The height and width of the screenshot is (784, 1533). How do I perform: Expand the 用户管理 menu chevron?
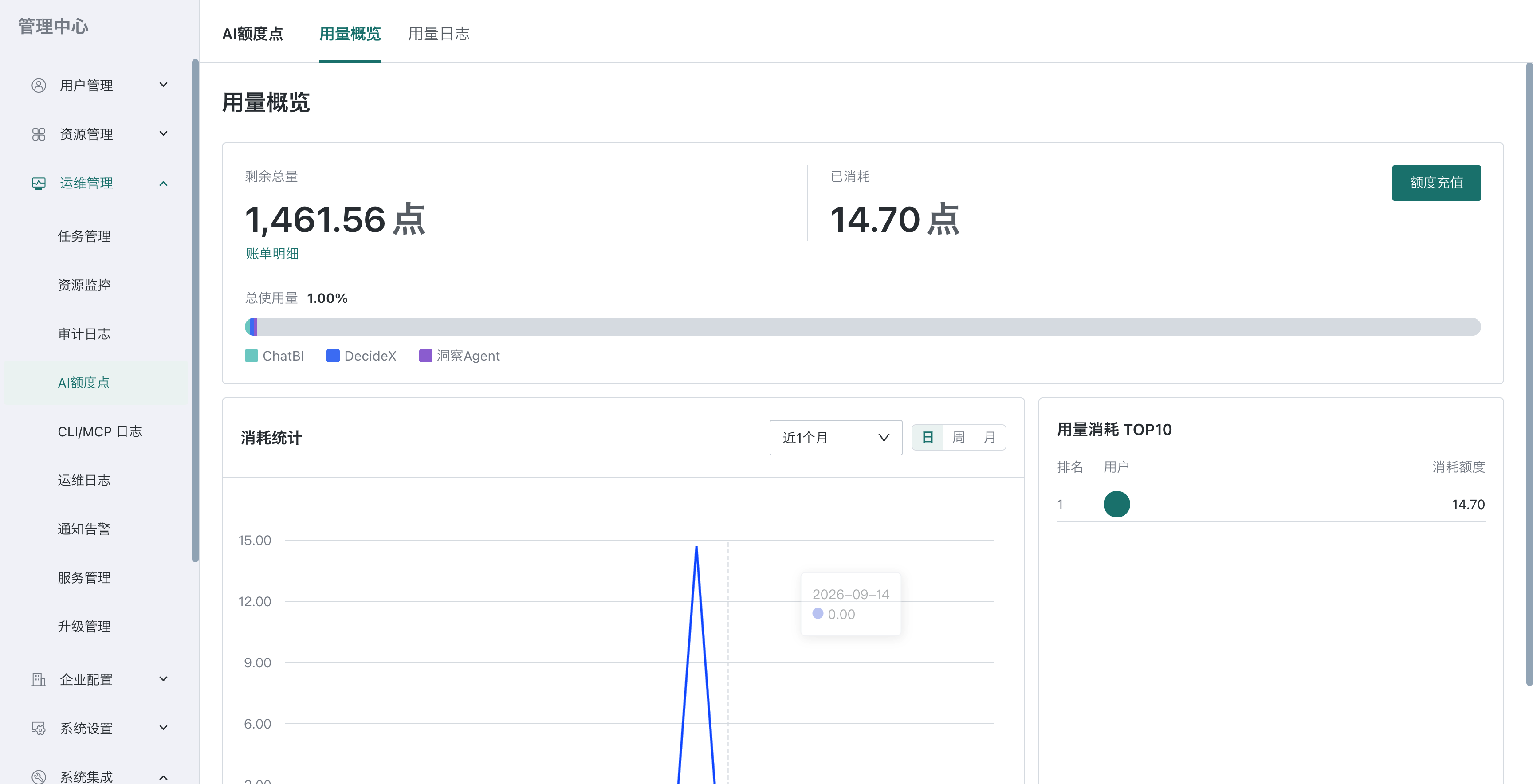[163, 85]
